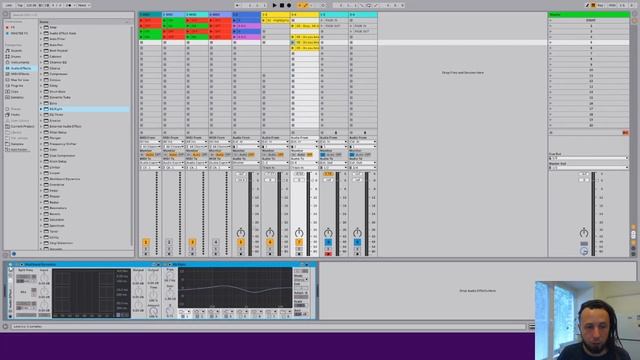Select External Audio Effect in the device list
The height and width of the screenshot is (360, 640).
65,127
